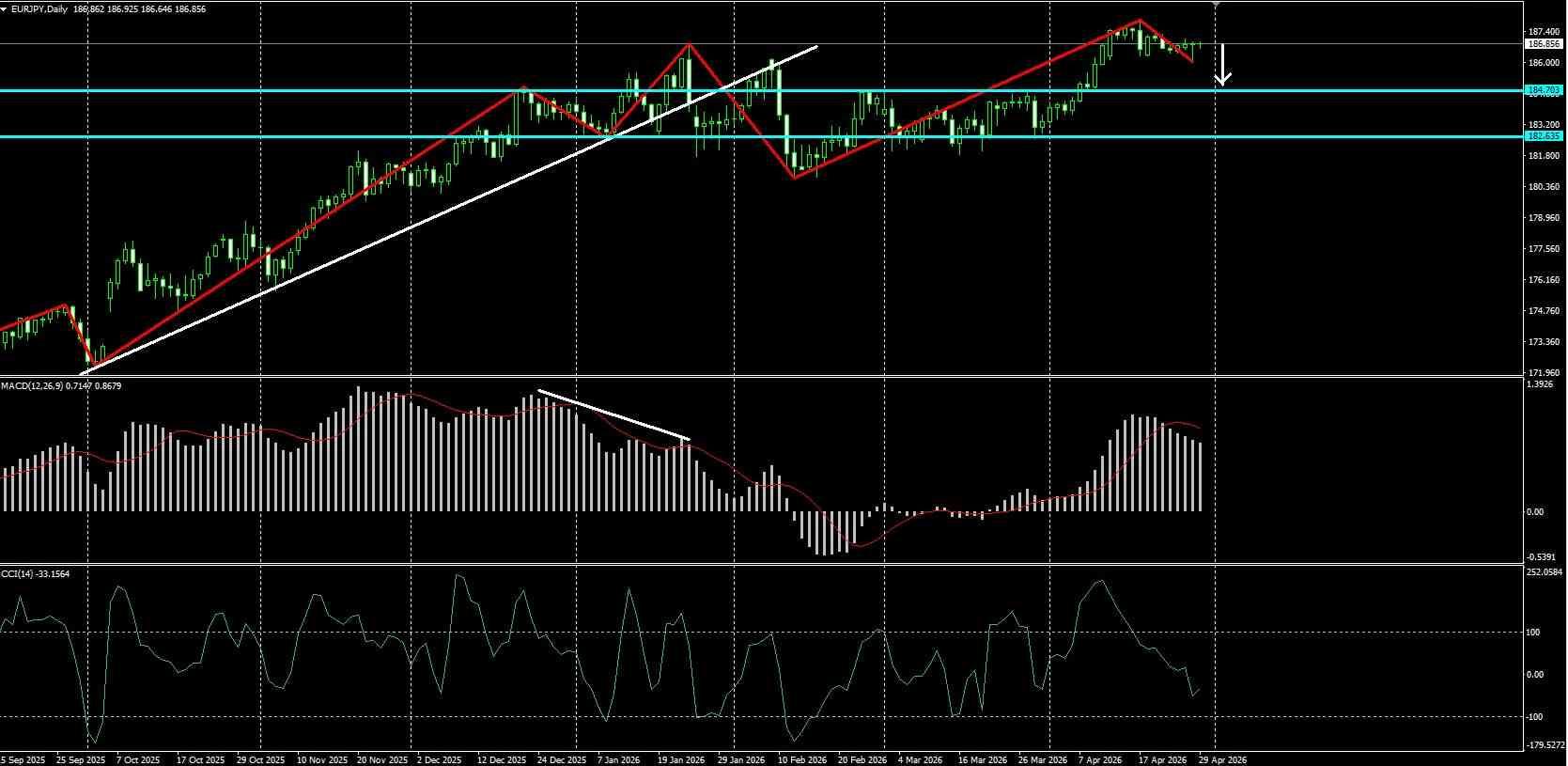Click the CCI(14) indicator label
Viewport: 1568px width, 766px height.
(17, 573)
